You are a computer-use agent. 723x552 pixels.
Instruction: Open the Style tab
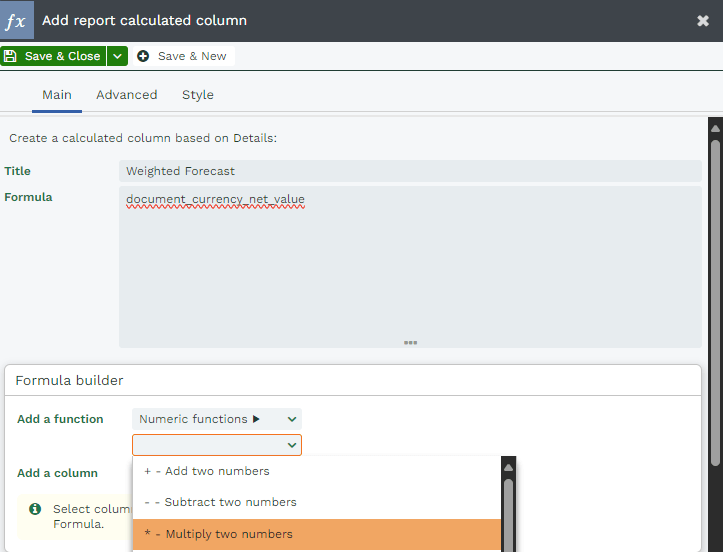point(197,95)
